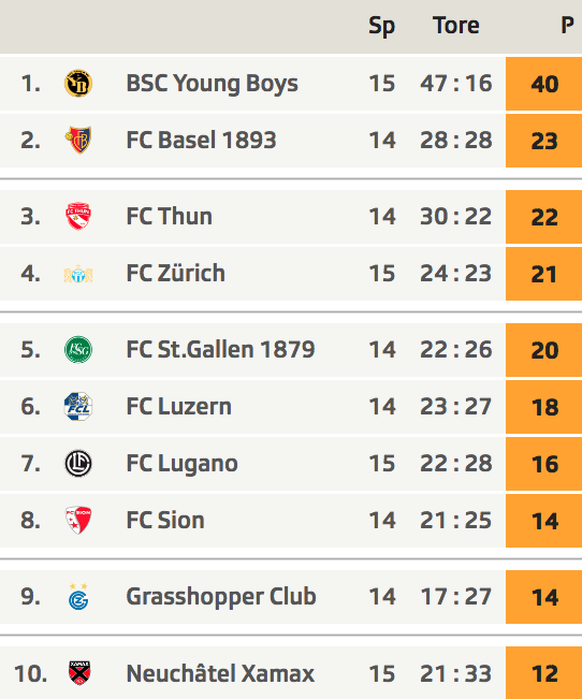582x699 pixels.
Task: Click the Grasshopper Club blue logo
Action: tap(78, 596)
